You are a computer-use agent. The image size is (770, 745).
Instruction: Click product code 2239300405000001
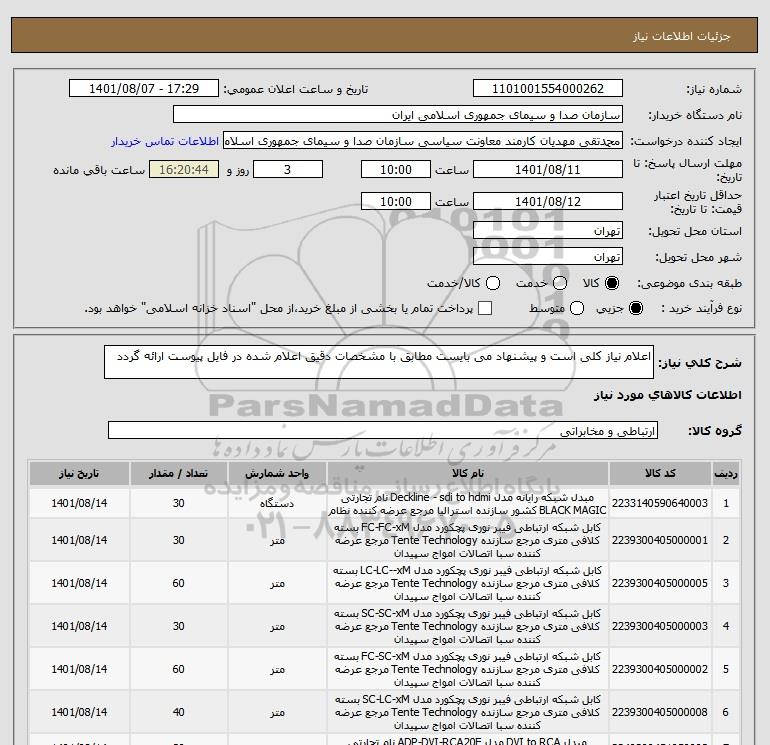pyautogui.click(x=660, y=540)
